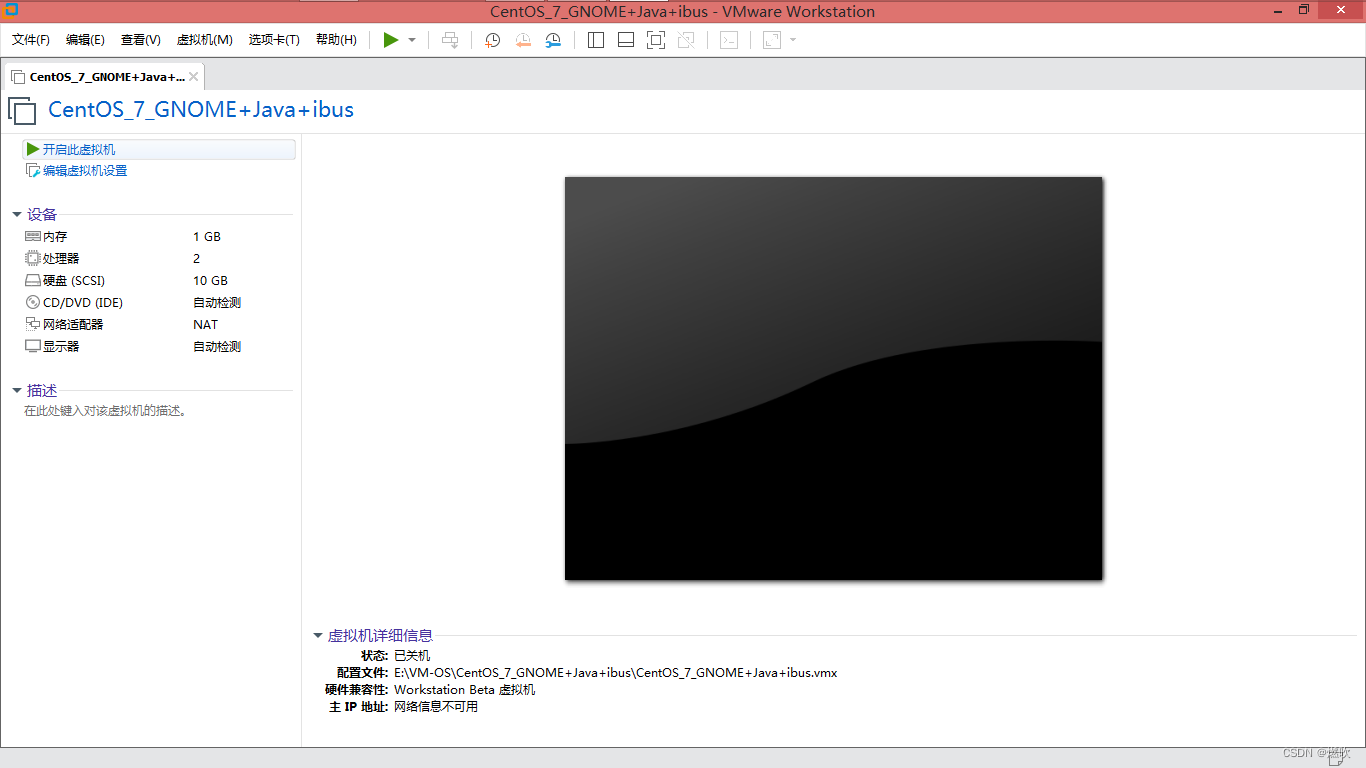Click the 10 GB disk value
Image resolution: width=1366 pixels, height=768 pixels.
[210, 281]
